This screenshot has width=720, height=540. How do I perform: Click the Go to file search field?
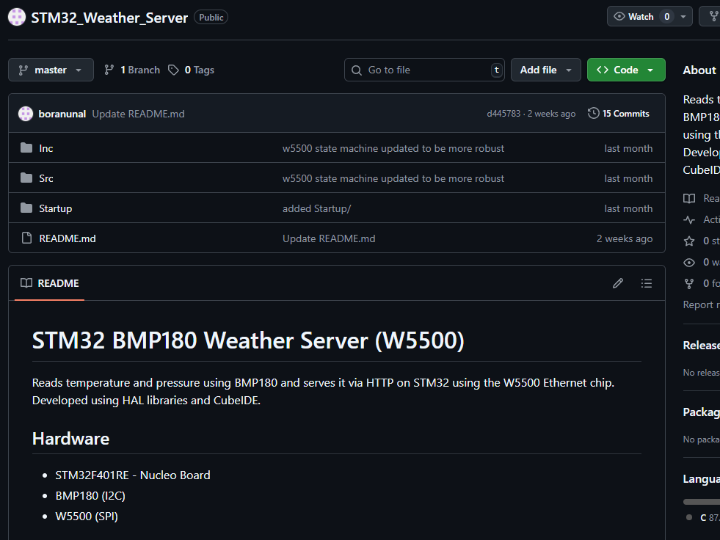click(x=424, y=70)
